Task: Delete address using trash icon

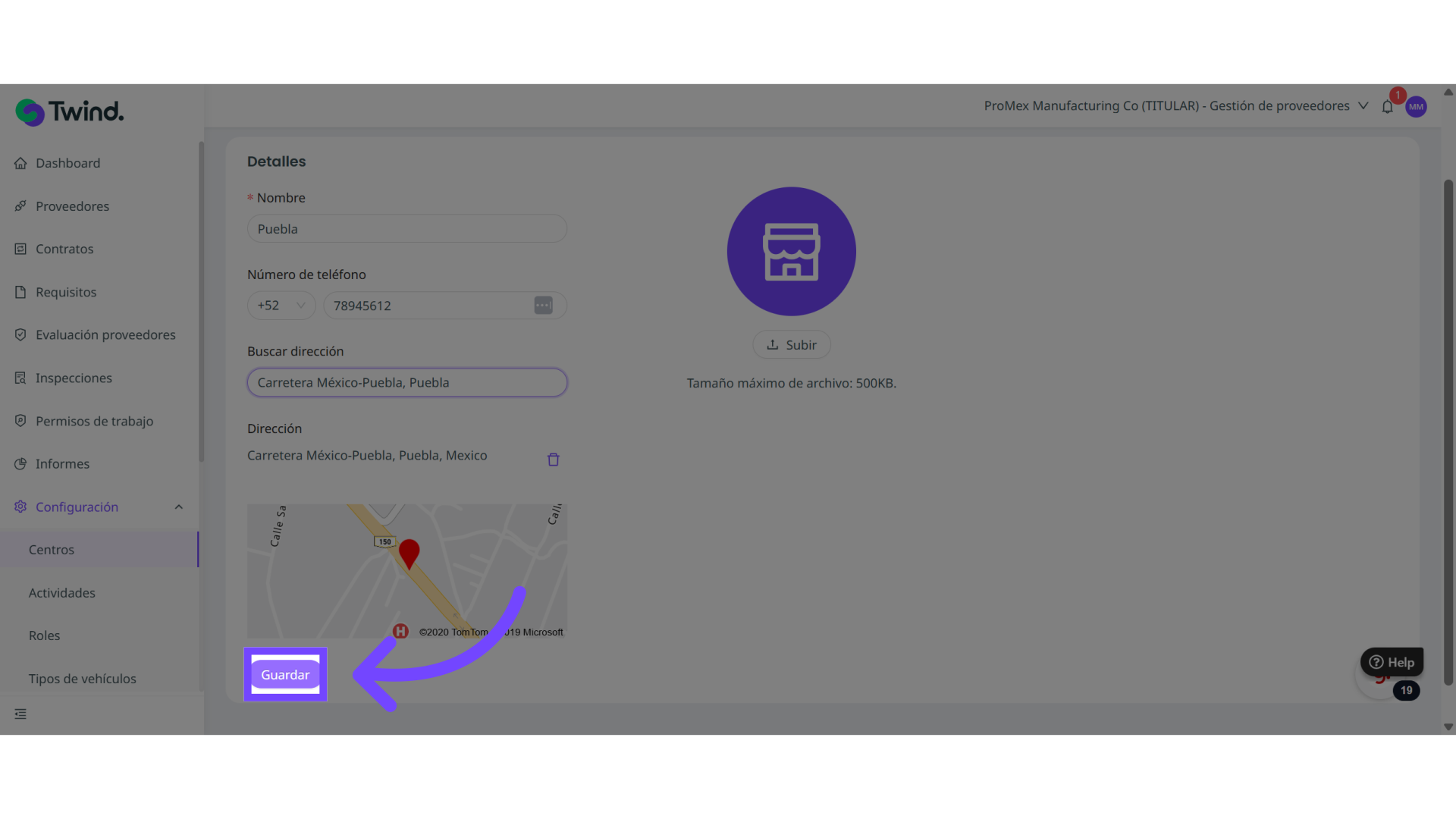Action: (553, 460)
